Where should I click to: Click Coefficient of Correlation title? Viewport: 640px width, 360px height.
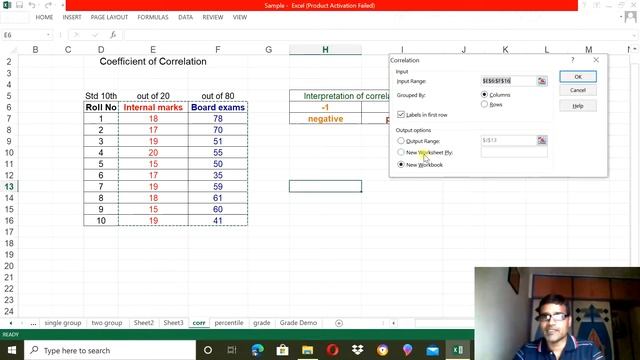(x=153, y=62)
